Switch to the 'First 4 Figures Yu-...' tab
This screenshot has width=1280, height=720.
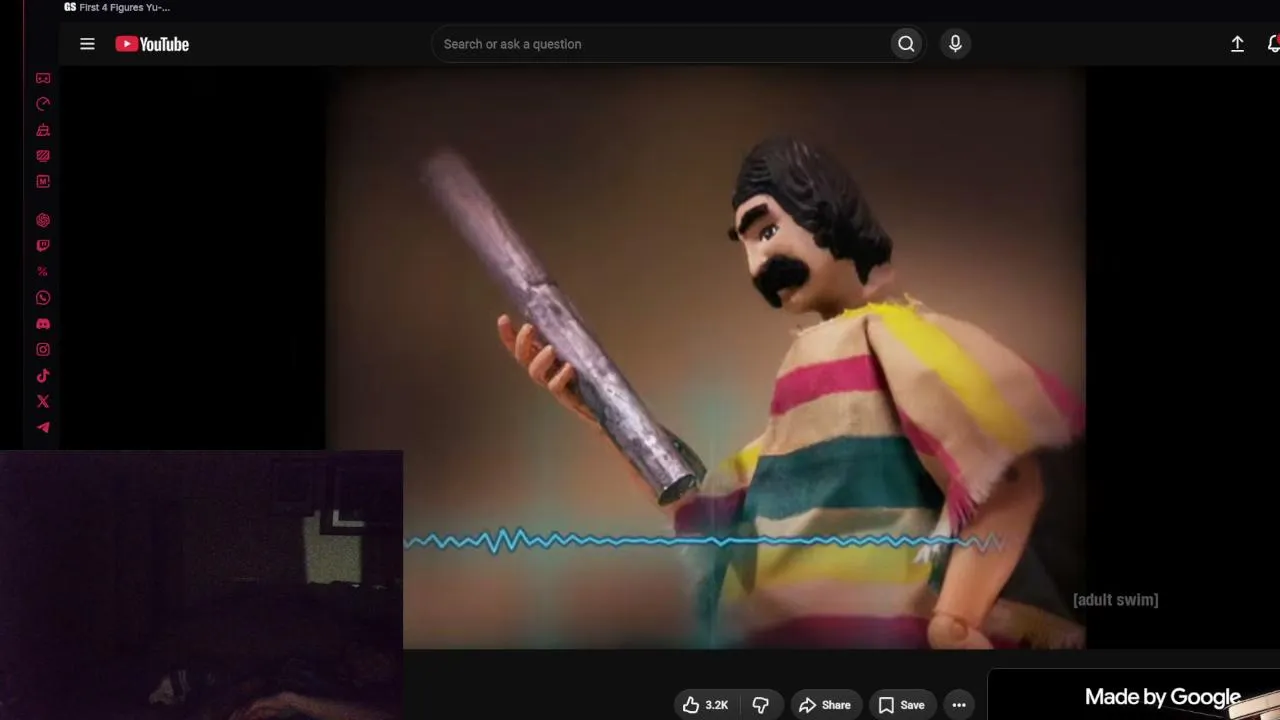(117, 7)
